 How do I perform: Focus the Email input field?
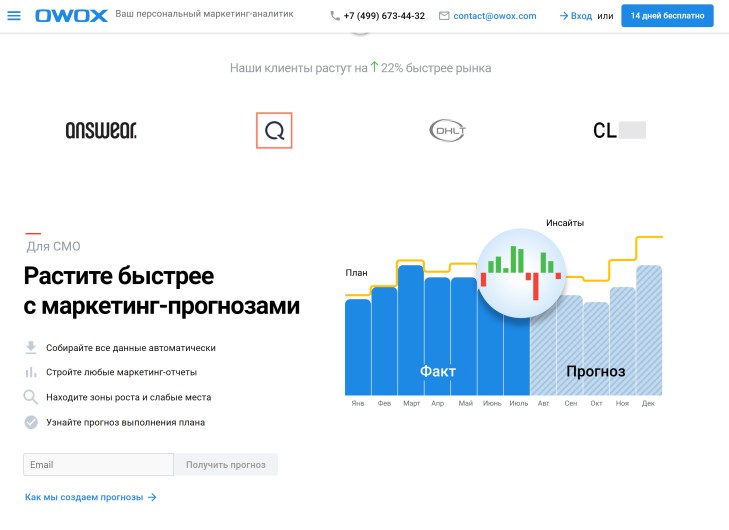(98, 465)
